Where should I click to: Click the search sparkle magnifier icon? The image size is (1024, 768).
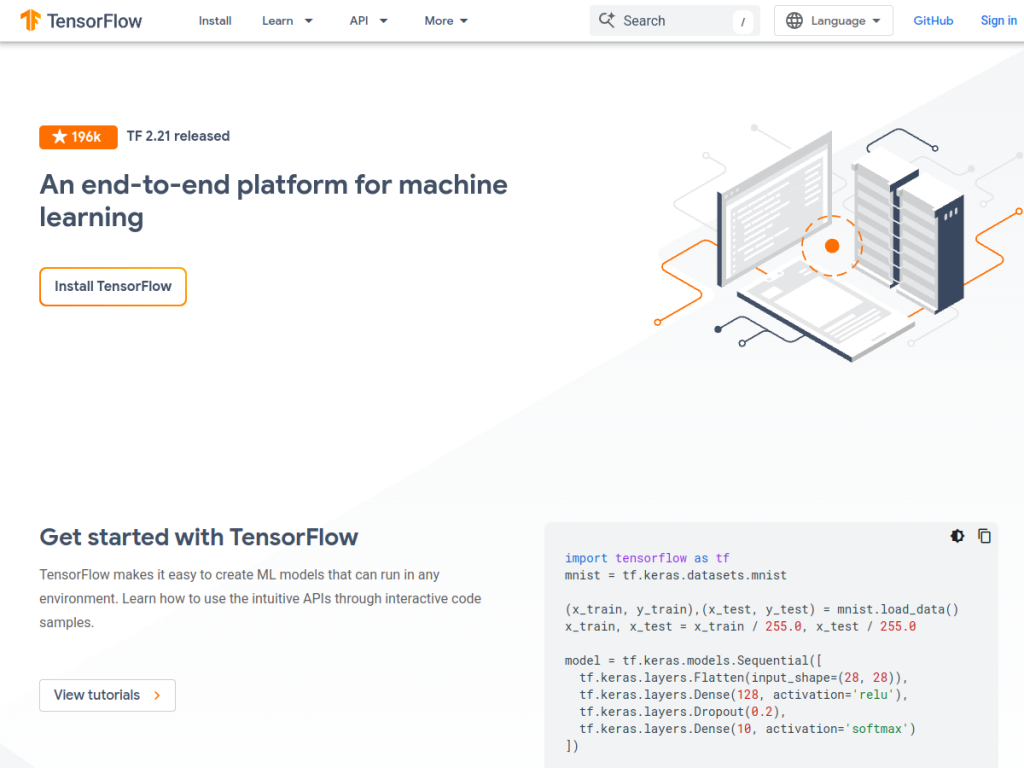pos(607,20)
